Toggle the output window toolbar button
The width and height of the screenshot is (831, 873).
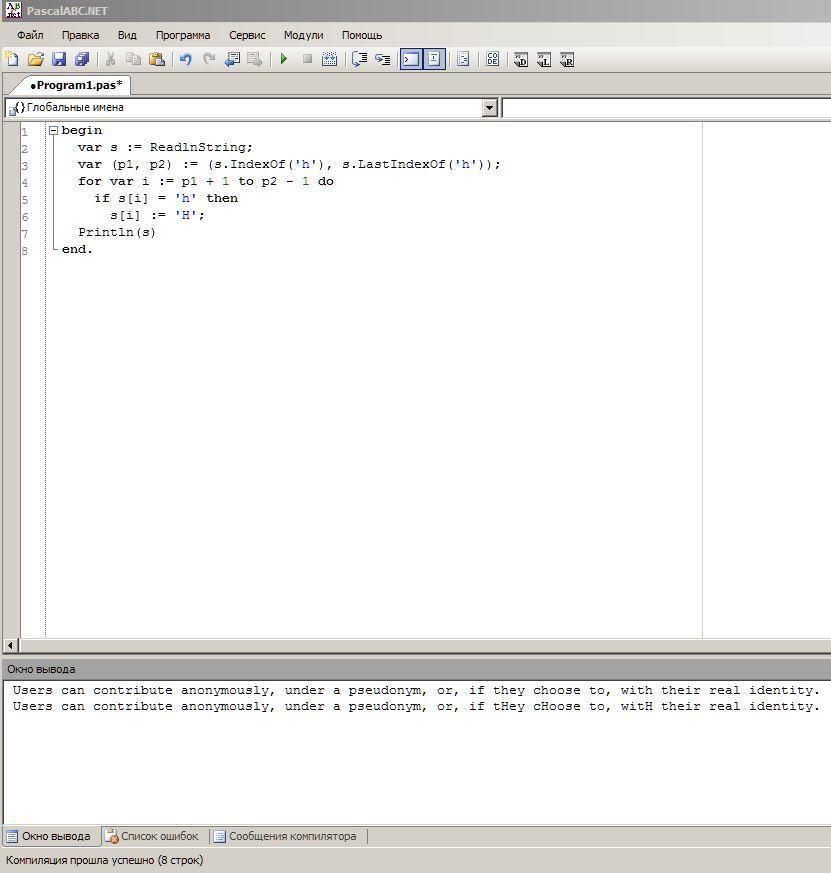coord(410,60)
